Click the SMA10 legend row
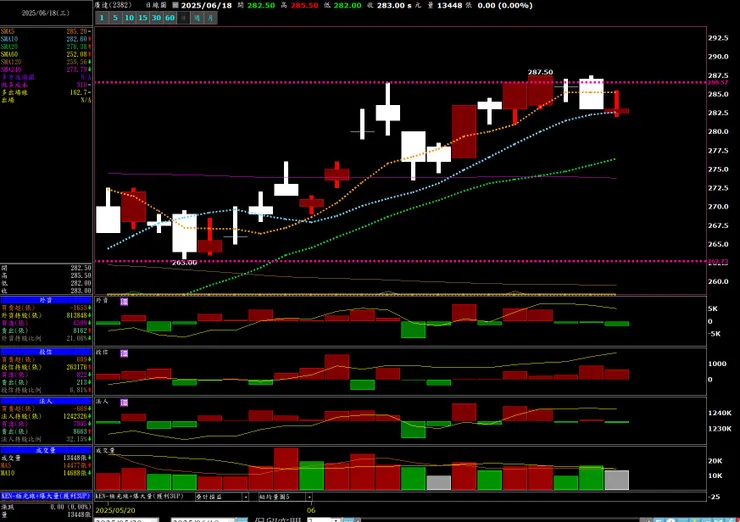This screenshot has height=522, width=740. (x=46, y=39)
